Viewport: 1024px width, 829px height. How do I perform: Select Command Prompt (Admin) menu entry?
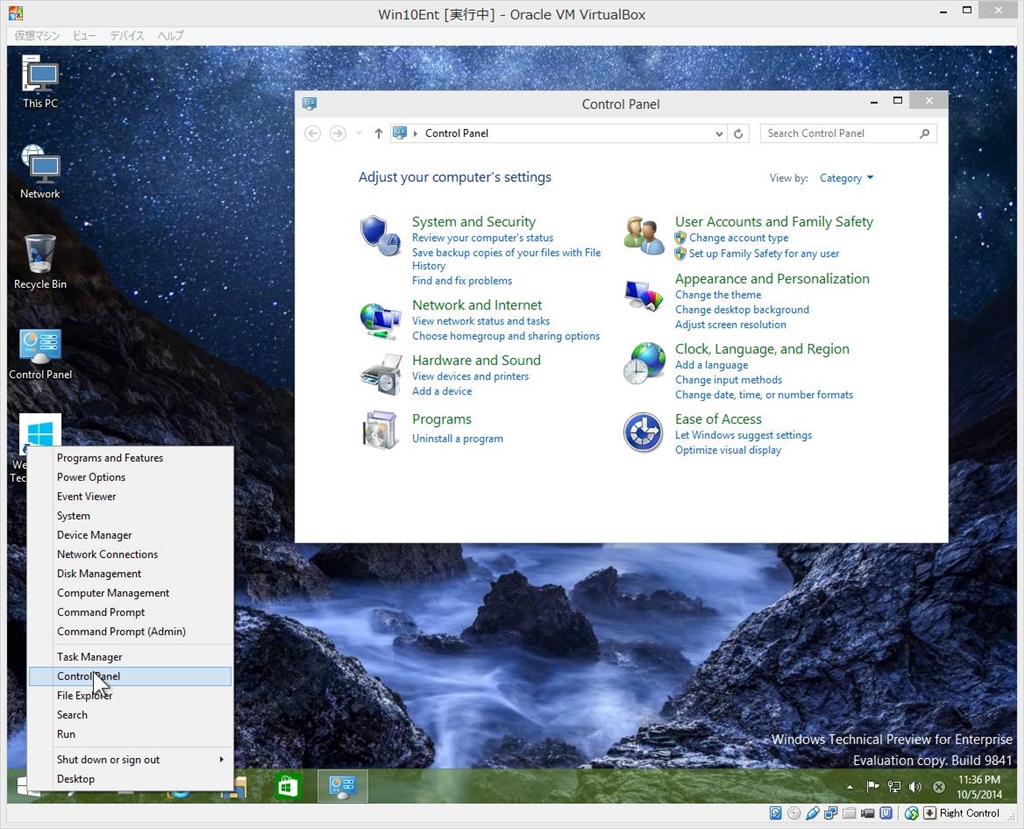coord(121,632)
